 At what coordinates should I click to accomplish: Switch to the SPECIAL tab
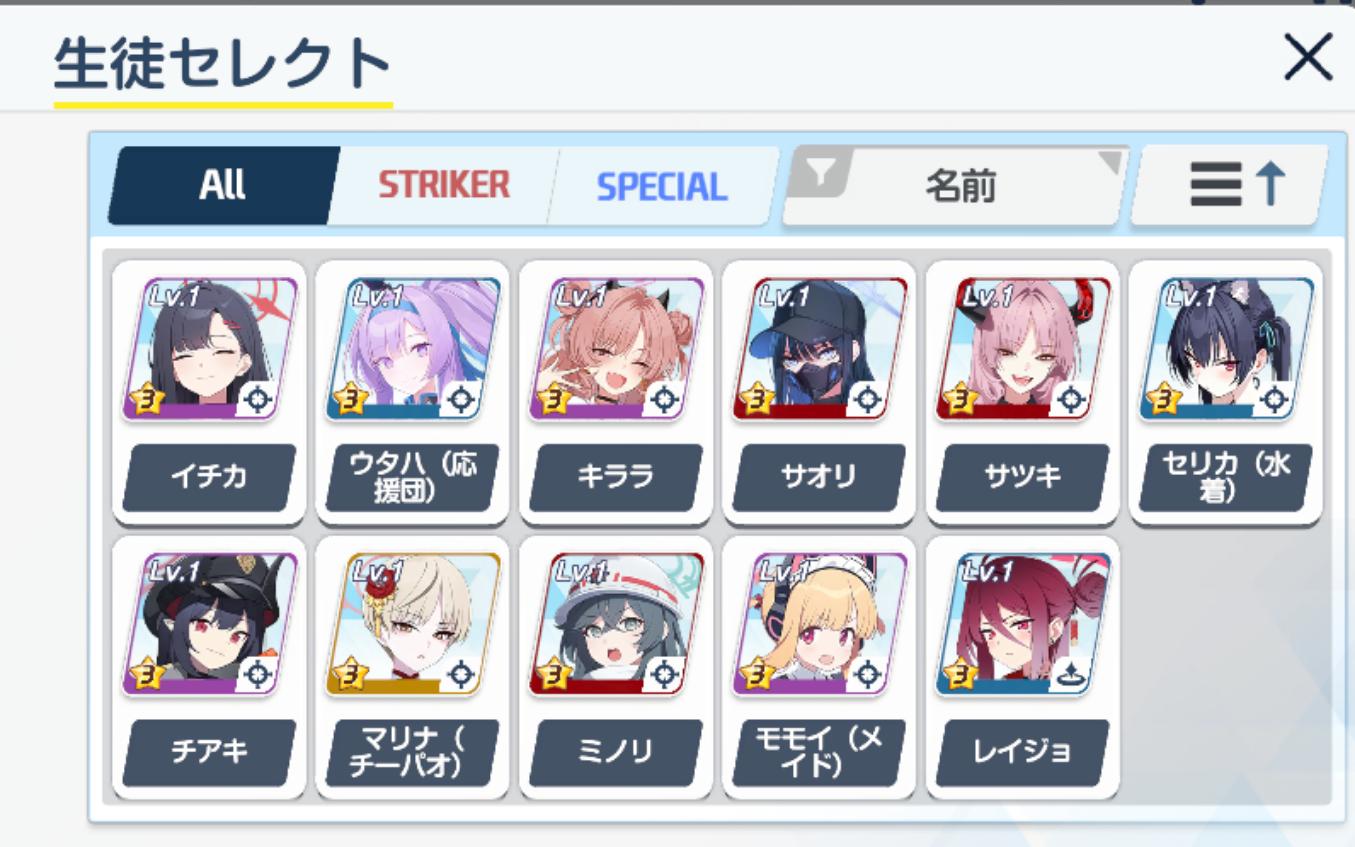pyautogui.click(x=662, y=186)
